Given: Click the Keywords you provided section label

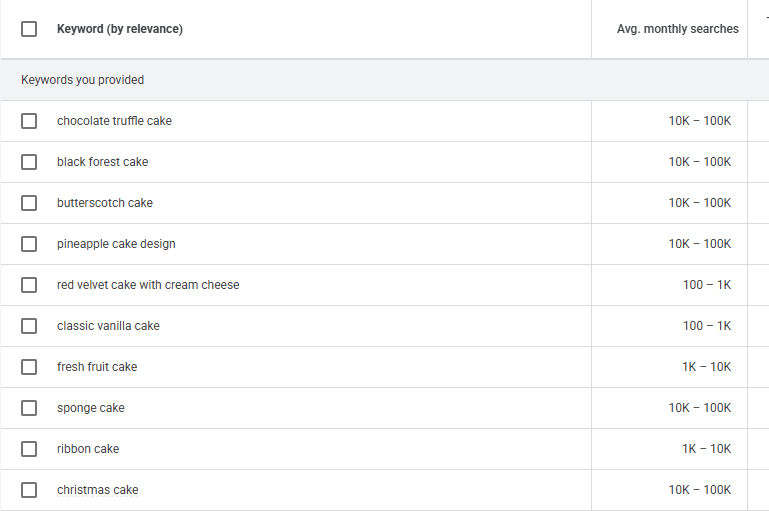Looking at the screenshot, I should tap(82, 80).
